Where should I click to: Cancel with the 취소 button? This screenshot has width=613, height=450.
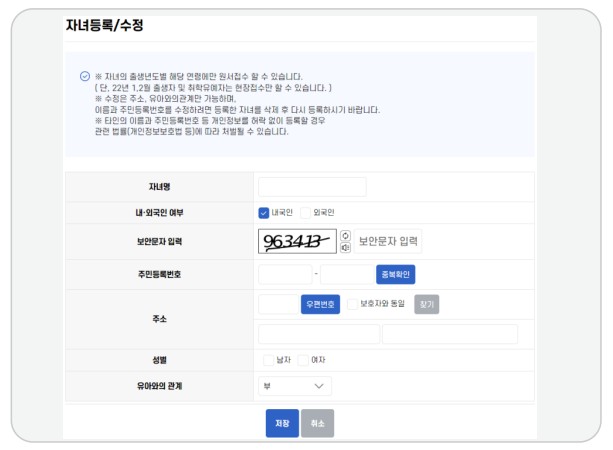(x=317, y=423)
